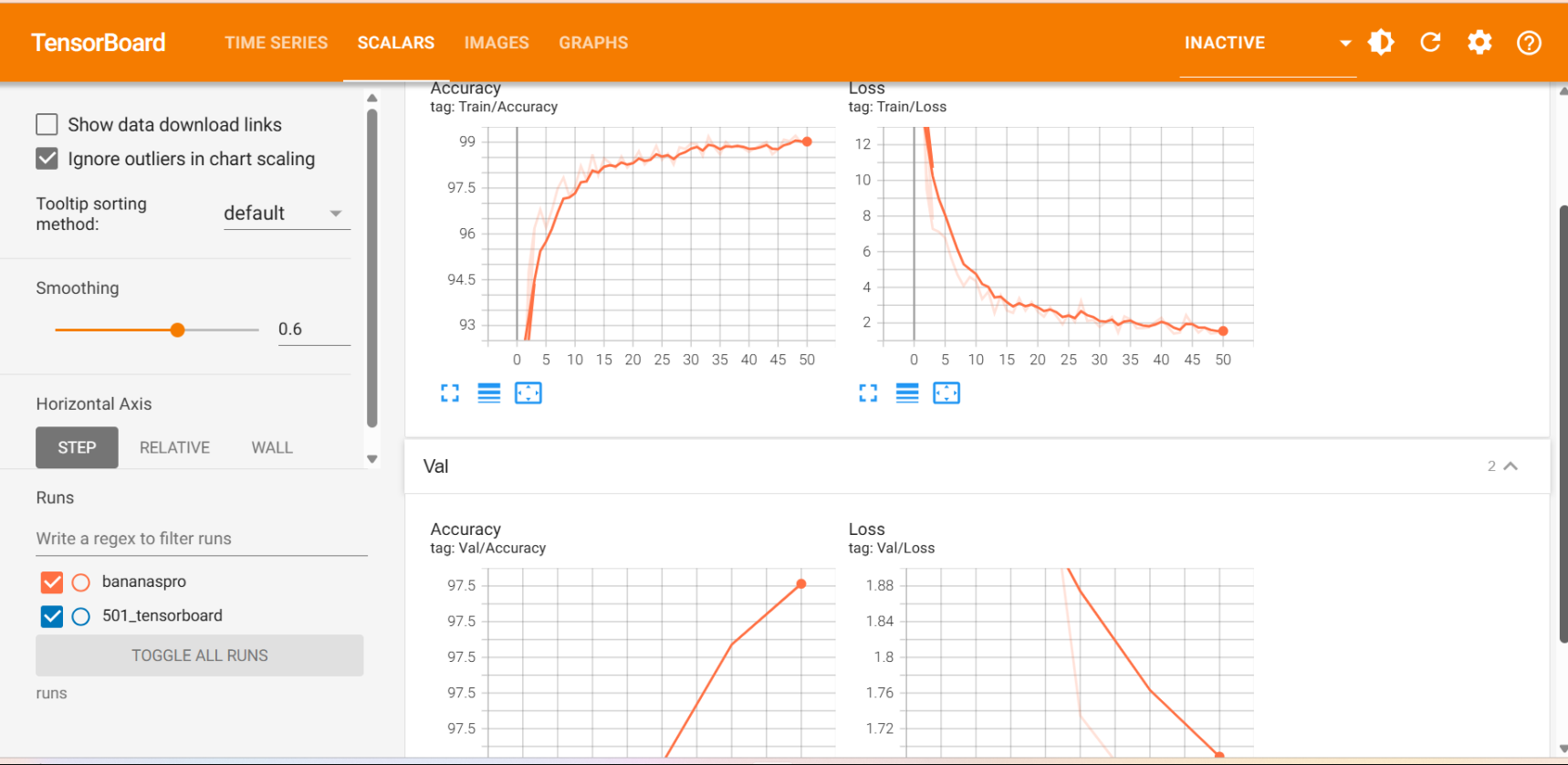The image size is (1568, 765).
Task: Uncheck Ignore outliers in chart scaling
Action: point(47,159)
